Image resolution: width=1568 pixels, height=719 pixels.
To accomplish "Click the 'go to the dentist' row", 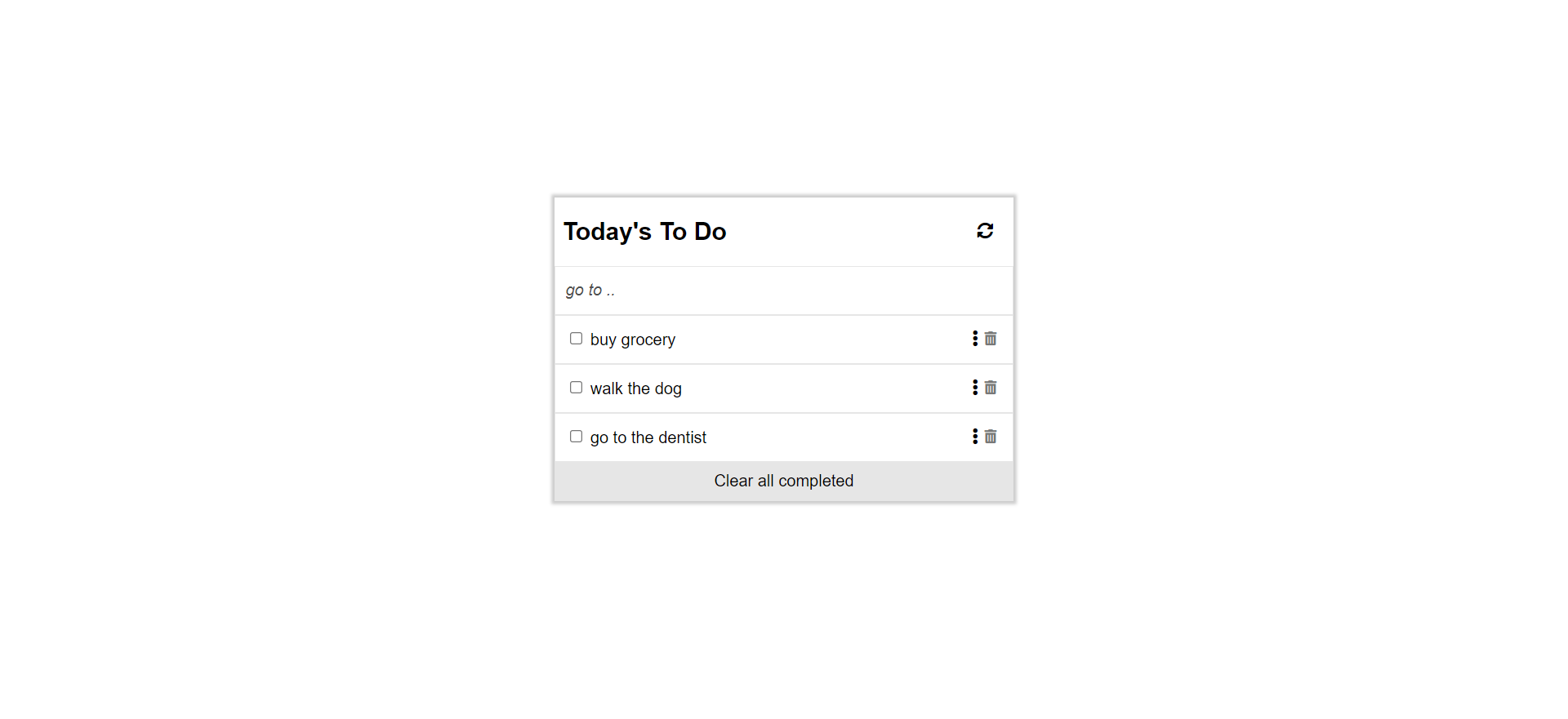I will click(648, 437).
